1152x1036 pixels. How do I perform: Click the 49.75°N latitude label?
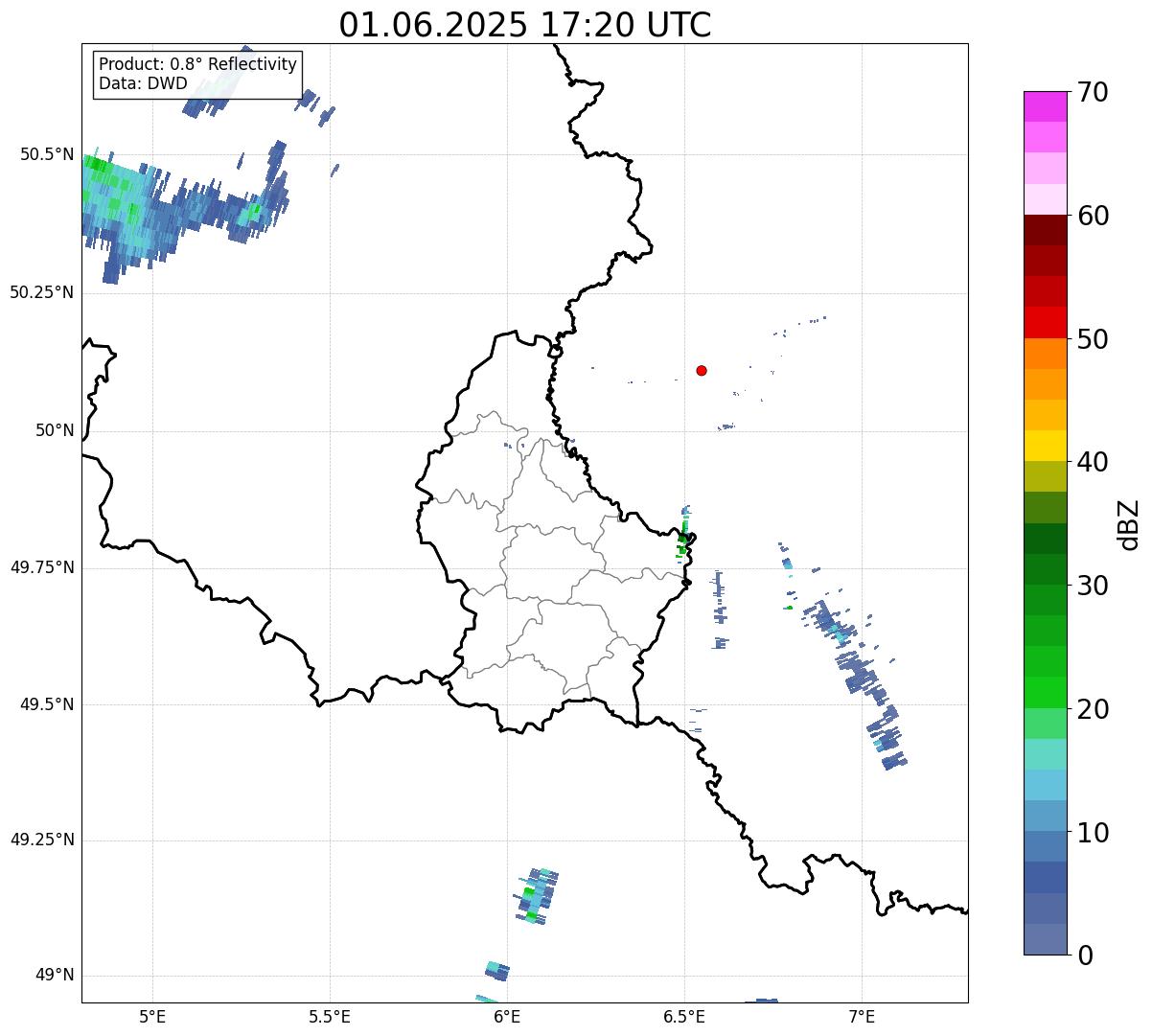(42, 567)
